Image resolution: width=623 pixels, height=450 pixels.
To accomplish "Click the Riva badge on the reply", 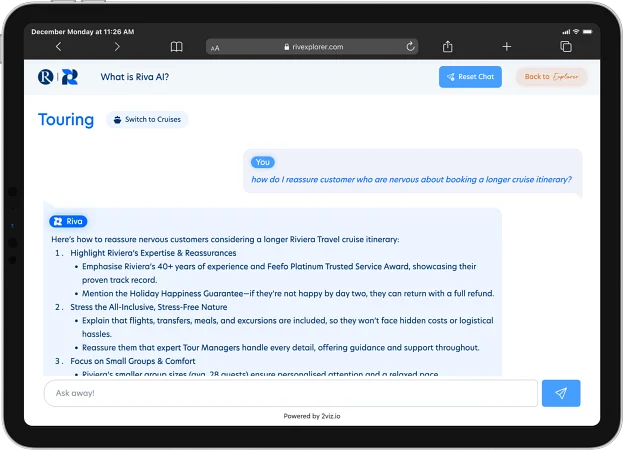I will [68, 221].
